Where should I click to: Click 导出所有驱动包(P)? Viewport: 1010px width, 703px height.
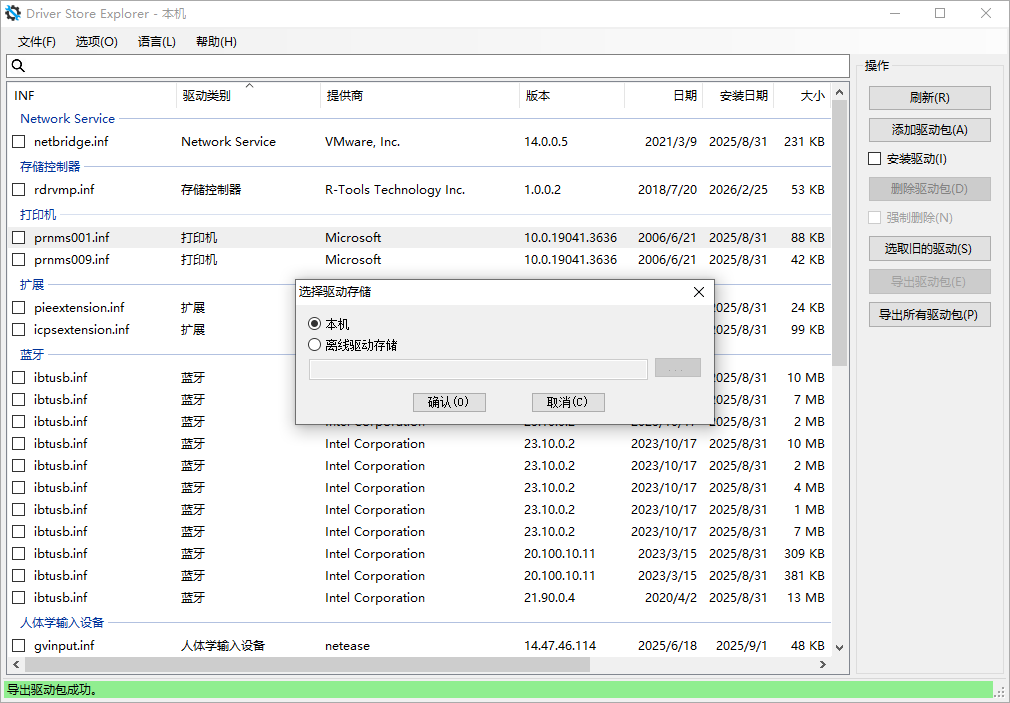pyautogui.click(x=929, y=313)
